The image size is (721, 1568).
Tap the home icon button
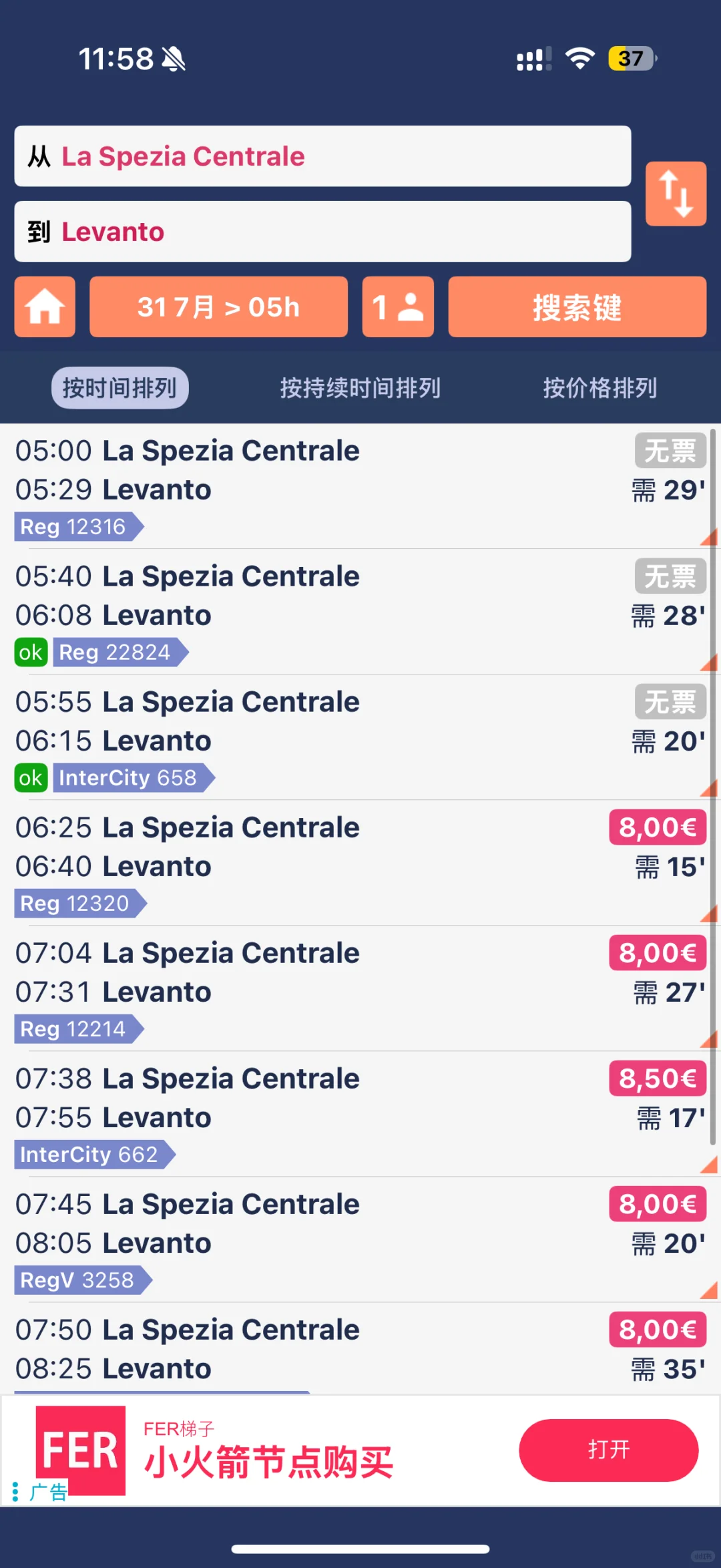[45, 307]
